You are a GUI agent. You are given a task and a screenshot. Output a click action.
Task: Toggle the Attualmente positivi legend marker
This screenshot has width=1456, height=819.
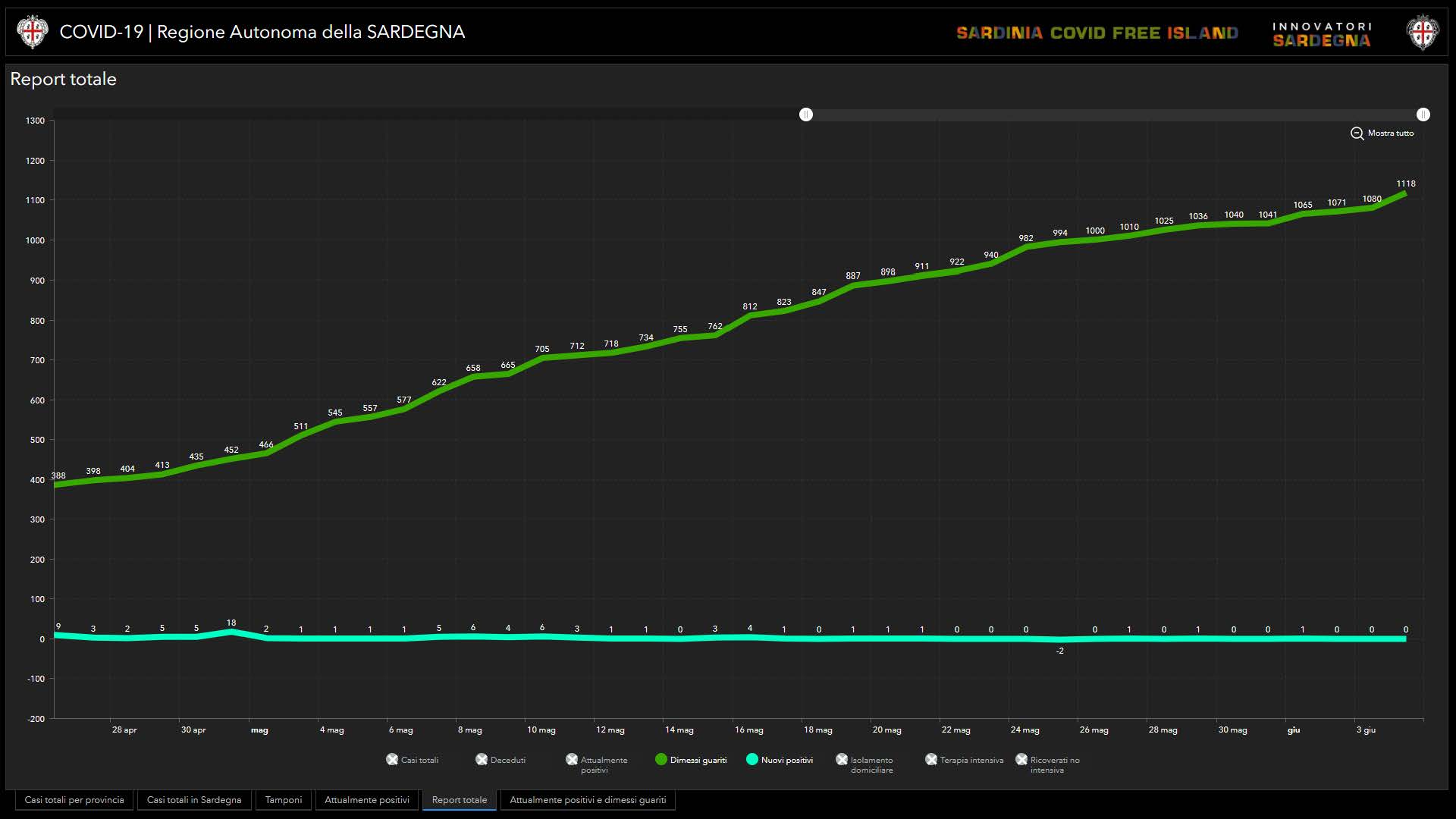point(572,759)
